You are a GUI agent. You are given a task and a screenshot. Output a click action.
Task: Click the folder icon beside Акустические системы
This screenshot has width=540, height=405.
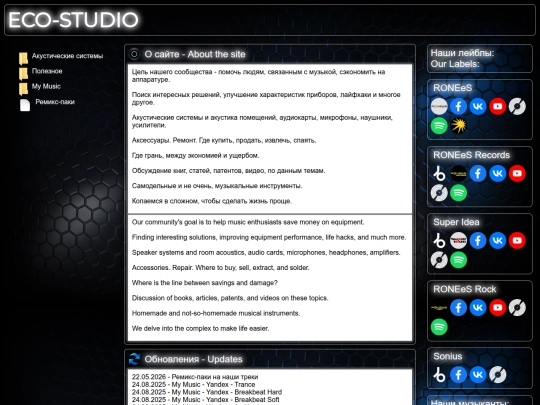(23, 59)
